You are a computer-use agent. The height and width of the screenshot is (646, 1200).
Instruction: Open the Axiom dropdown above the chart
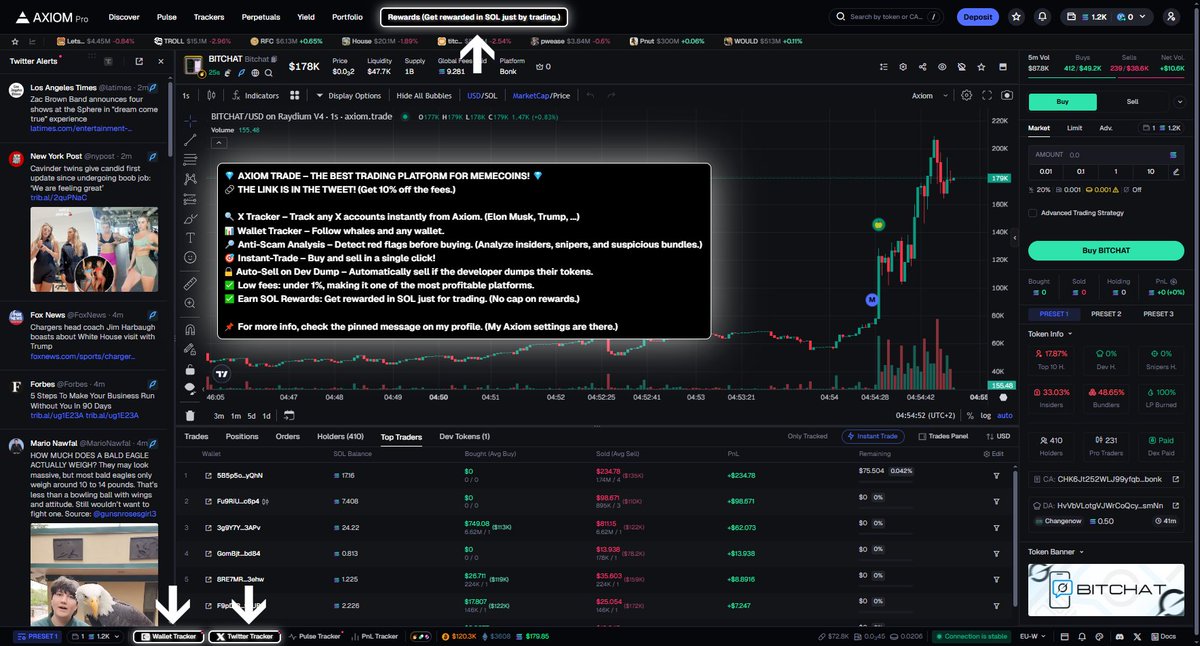pos(927,96)
